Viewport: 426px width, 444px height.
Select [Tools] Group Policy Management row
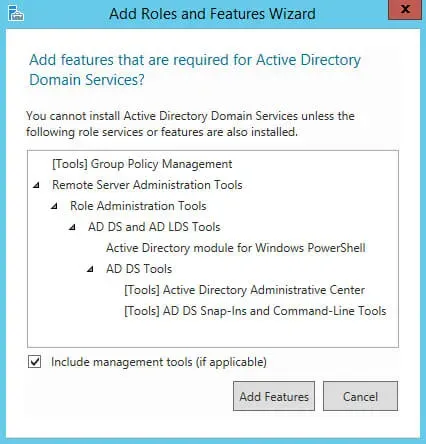click(x=142, y=164)
